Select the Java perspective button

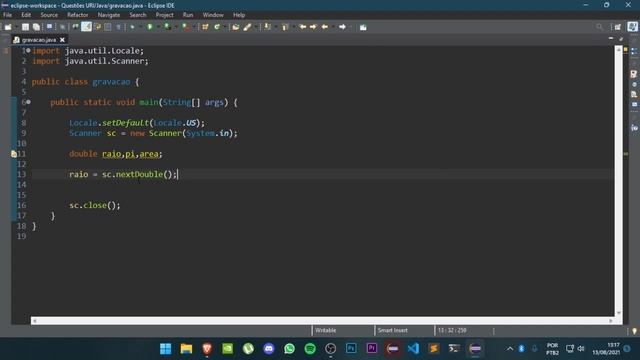[x=633, y=27]
